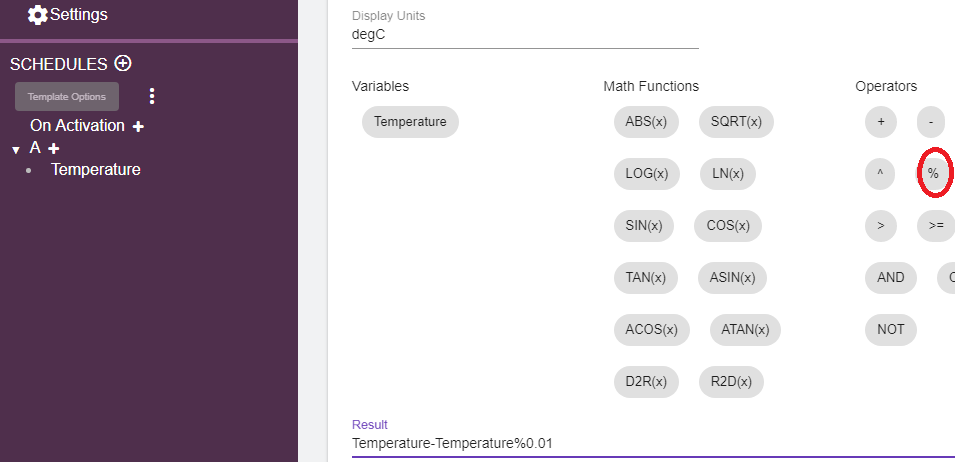
Task: Insert the Temperature variable chip
Action: 410,122
